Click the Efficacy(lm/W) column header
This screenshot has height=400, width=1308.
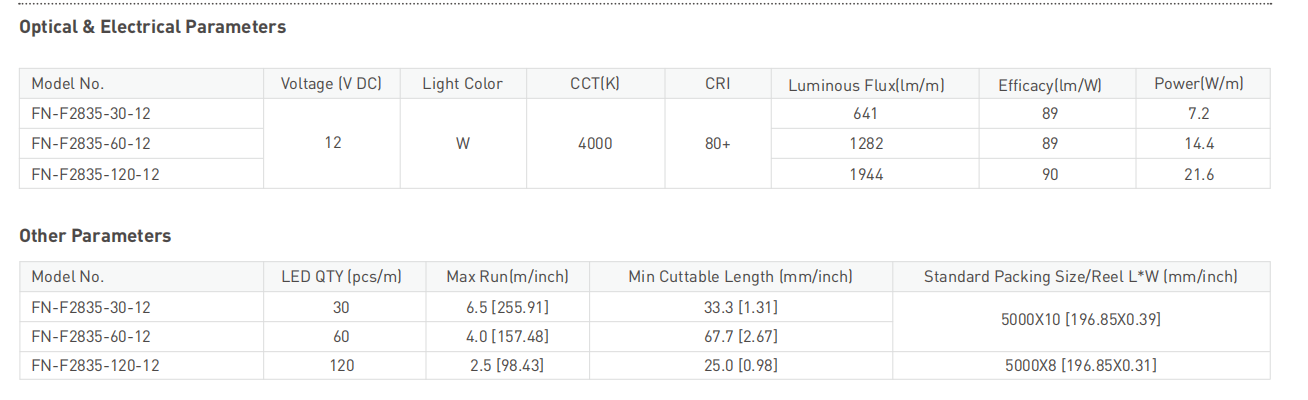(x=1050, y=85)
